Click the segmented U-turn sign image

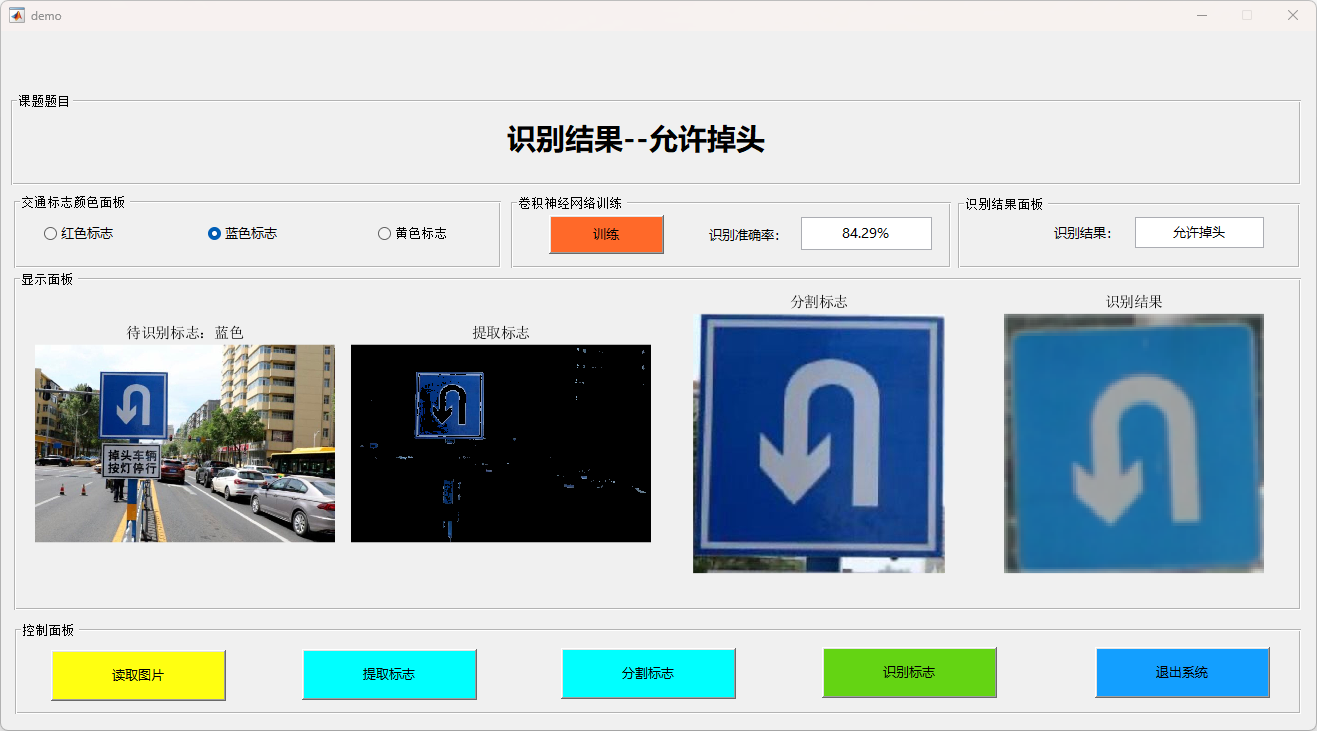pos(818,443)
